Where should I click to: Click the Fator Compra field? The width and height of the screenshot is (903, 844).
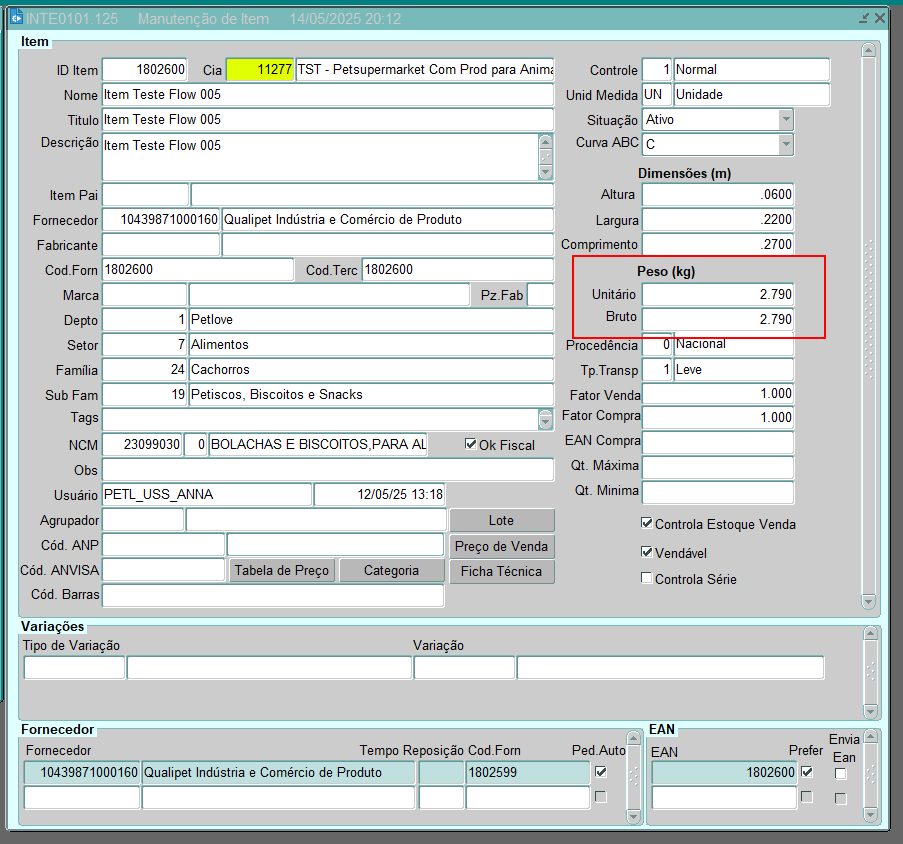pos(718,417)
